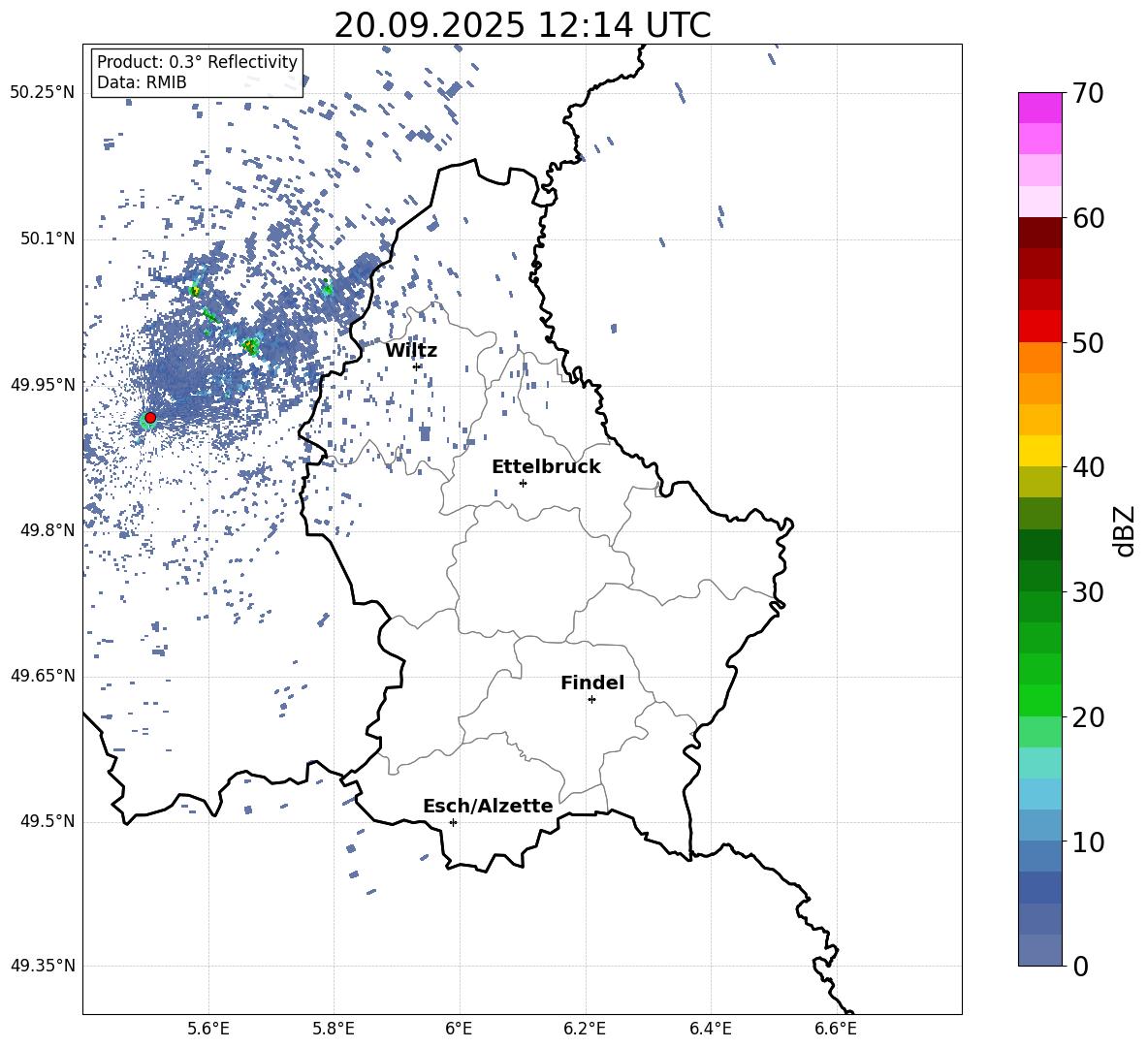Click the 5.8°E longitude label
1148x1048 pixels.
click(x=334, y=1029)
